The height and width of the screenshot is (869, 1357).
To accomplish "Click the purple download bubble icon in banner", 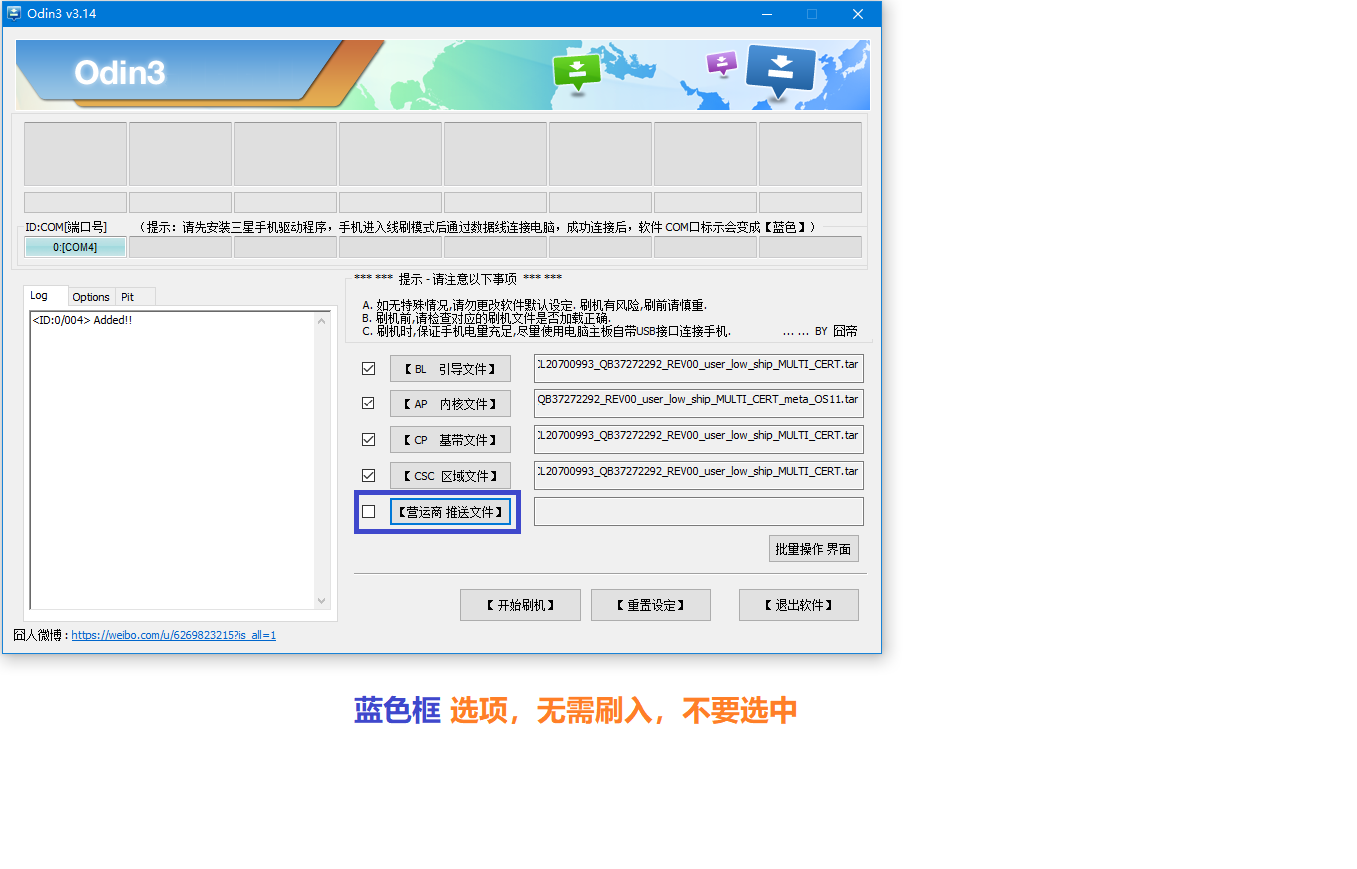I will coord(721,63).
